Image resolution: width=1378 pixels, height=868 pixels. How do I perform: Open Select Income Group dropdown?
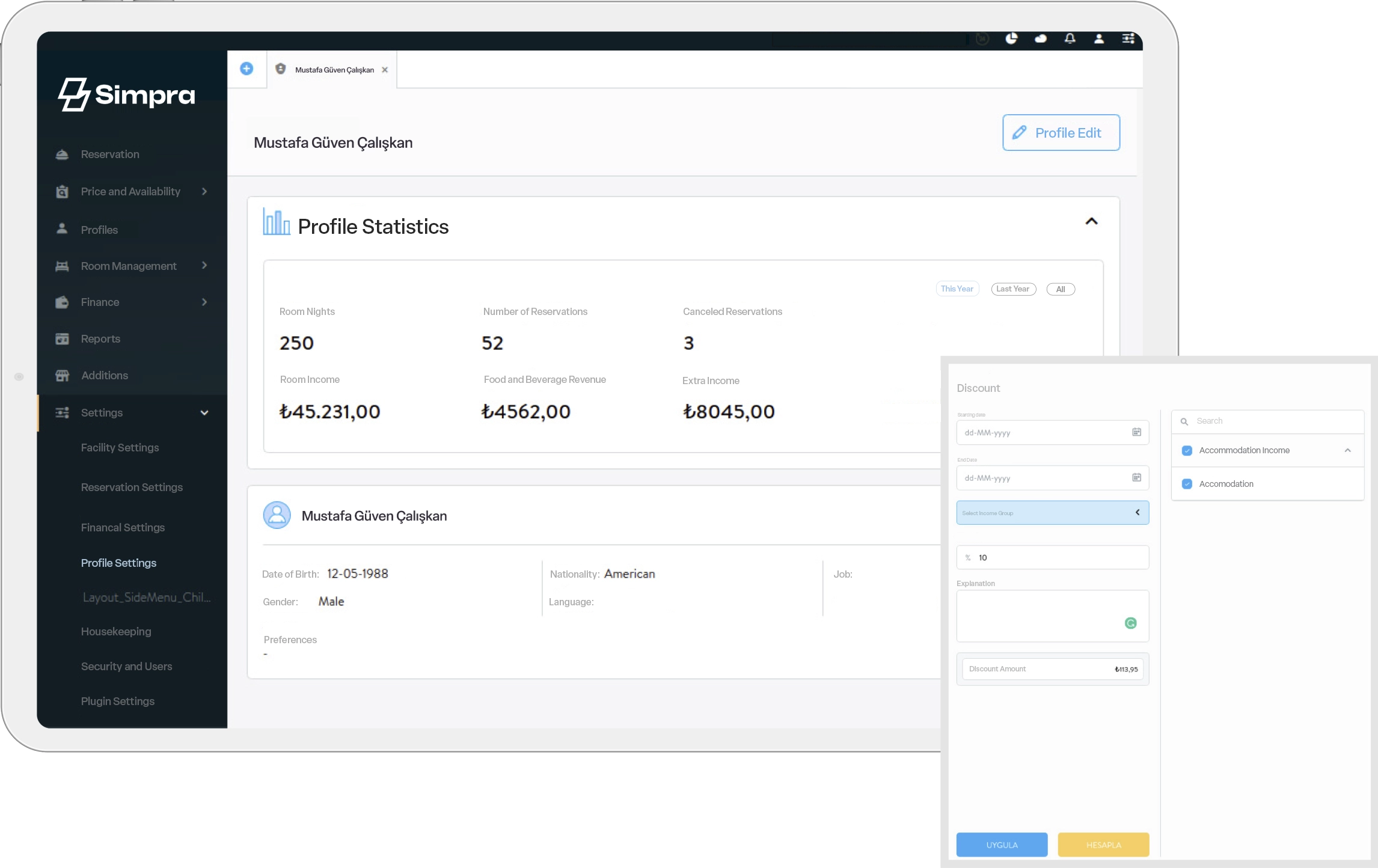tap(1052, 513)
